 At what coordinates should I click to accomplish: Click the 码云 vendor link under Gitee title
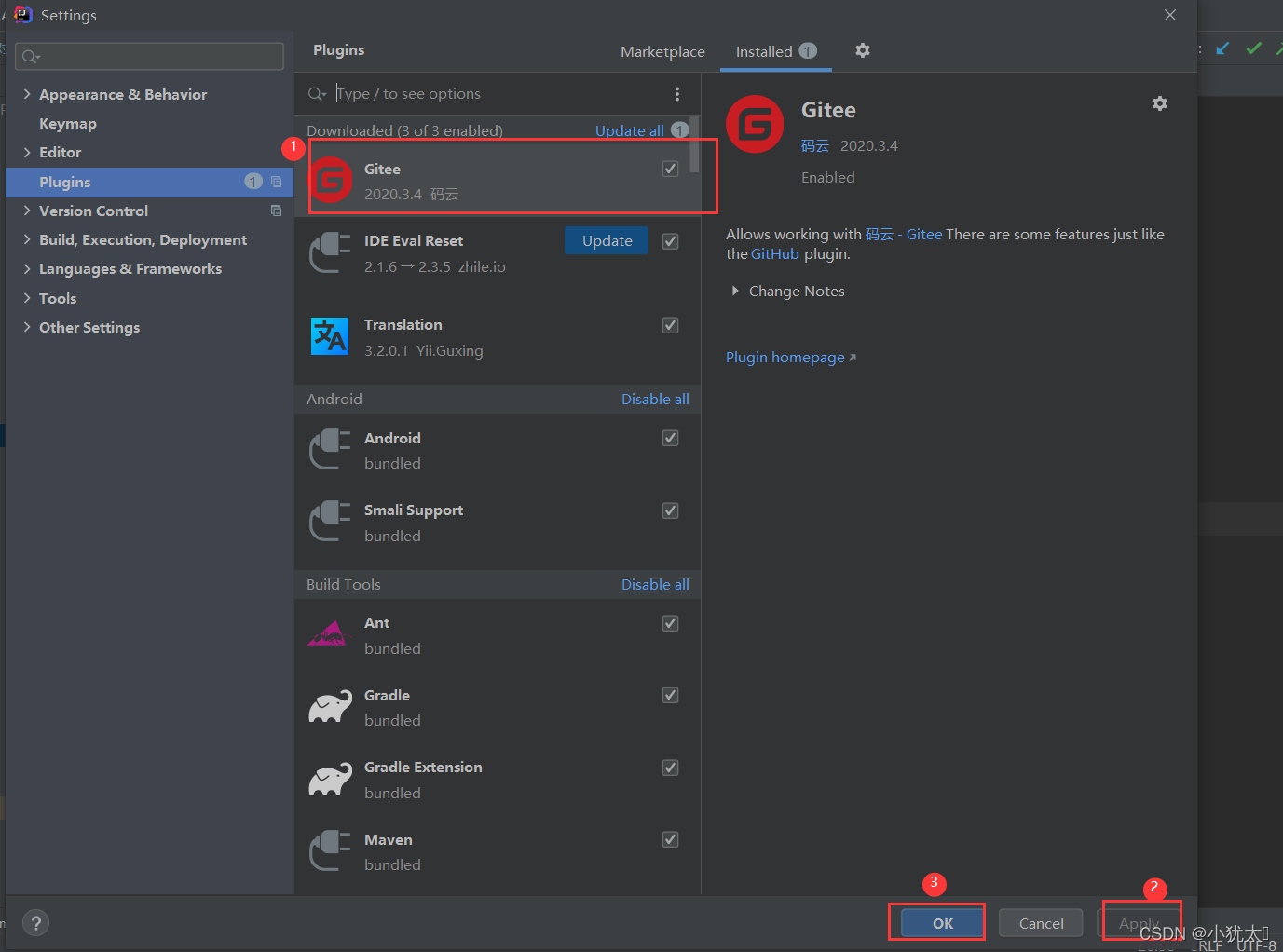click(x=815, y=145)
